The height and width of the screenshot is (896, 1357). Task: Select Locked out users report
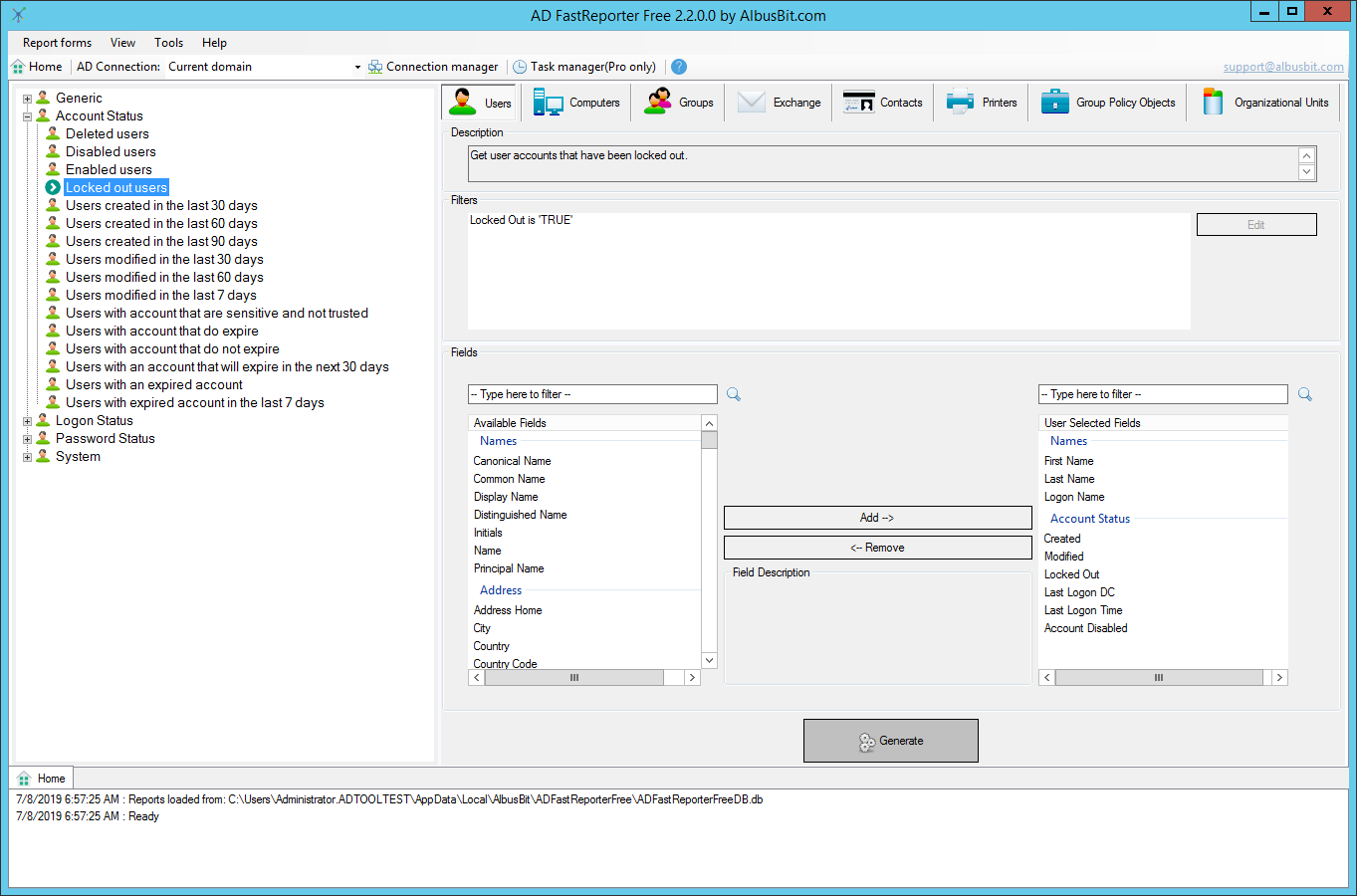[116, 188]
